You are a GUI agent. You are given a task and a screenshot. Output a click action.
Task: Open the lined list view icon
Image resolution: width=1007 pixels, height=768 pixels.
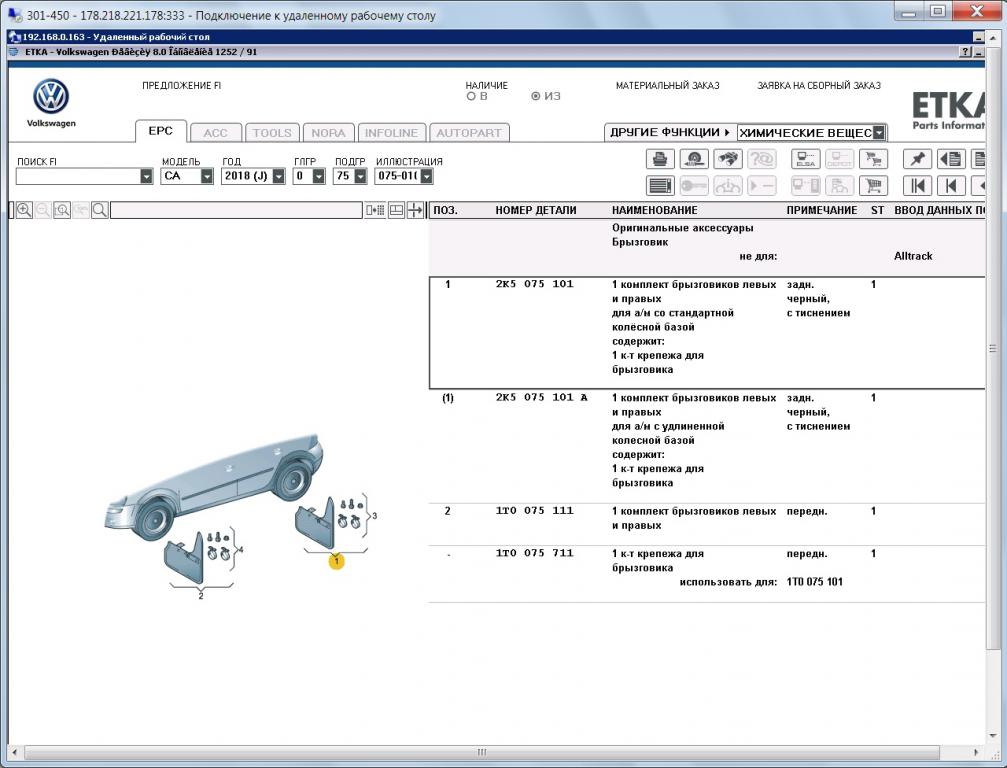[x=660, y=186]
